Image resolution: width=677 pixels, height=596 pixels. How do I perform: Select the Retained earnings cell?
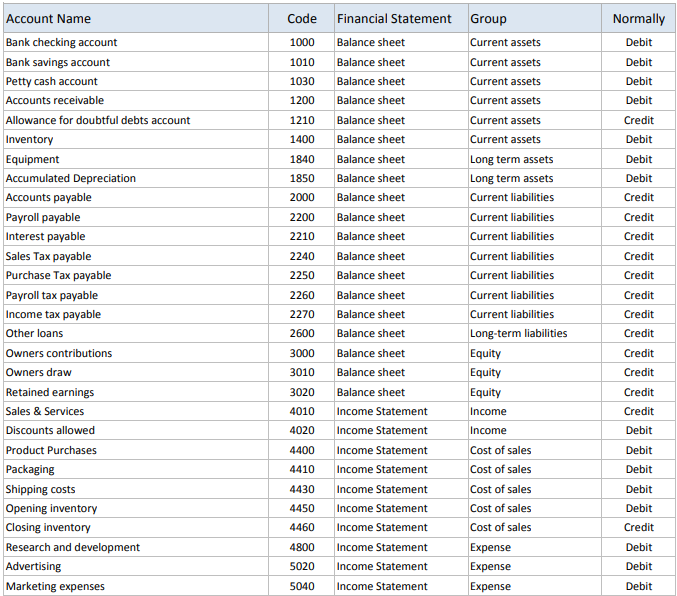click(136, 392)
